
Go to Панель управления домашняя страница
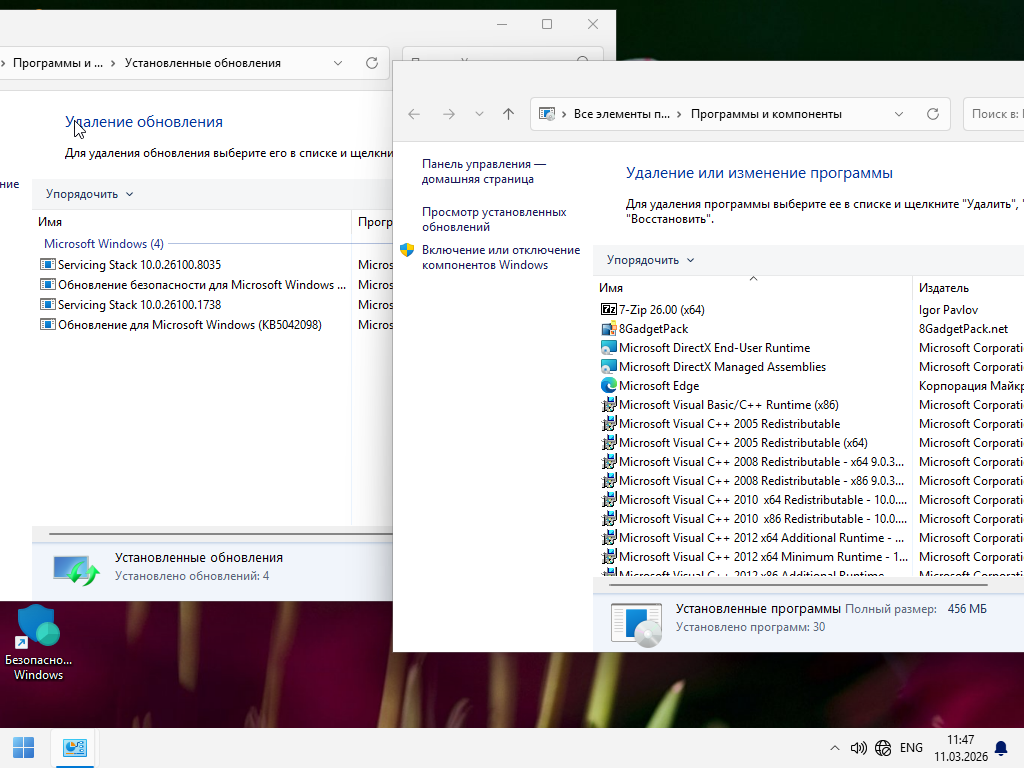point(484,171)
